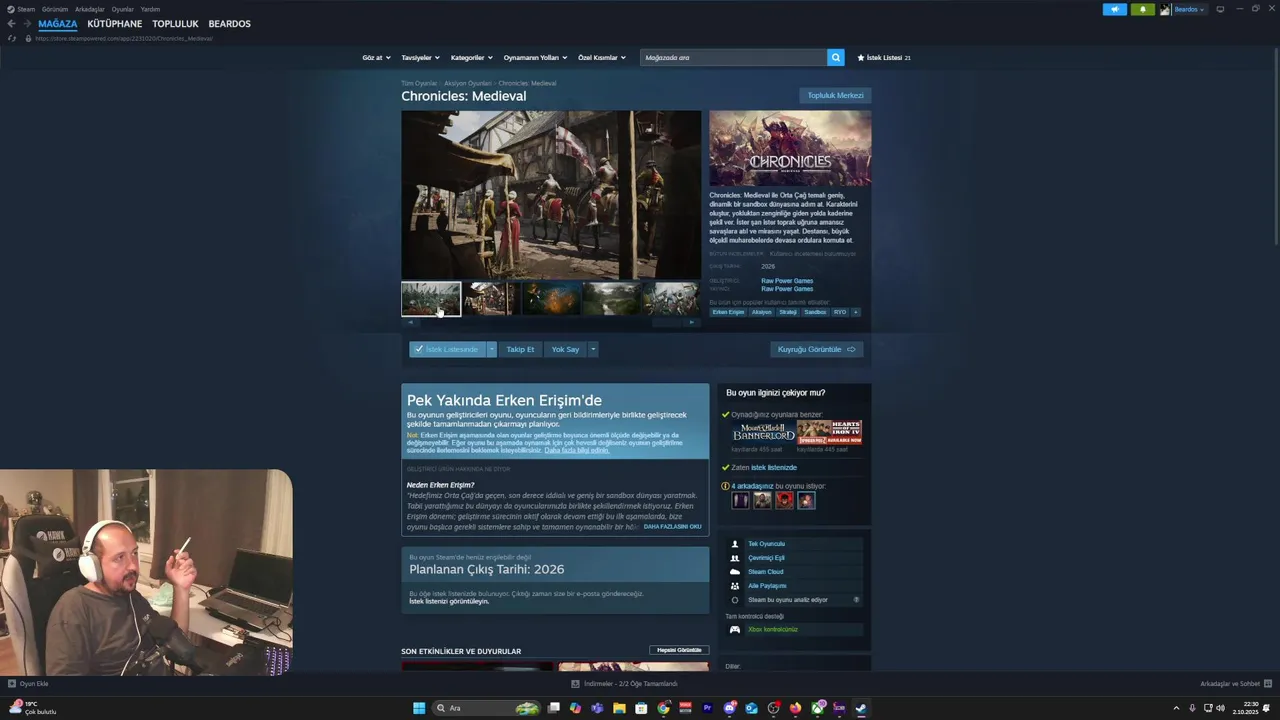Expand the Tavsiyeler dropdown
Screen dimensions: 1280x720
click(420, 57)
